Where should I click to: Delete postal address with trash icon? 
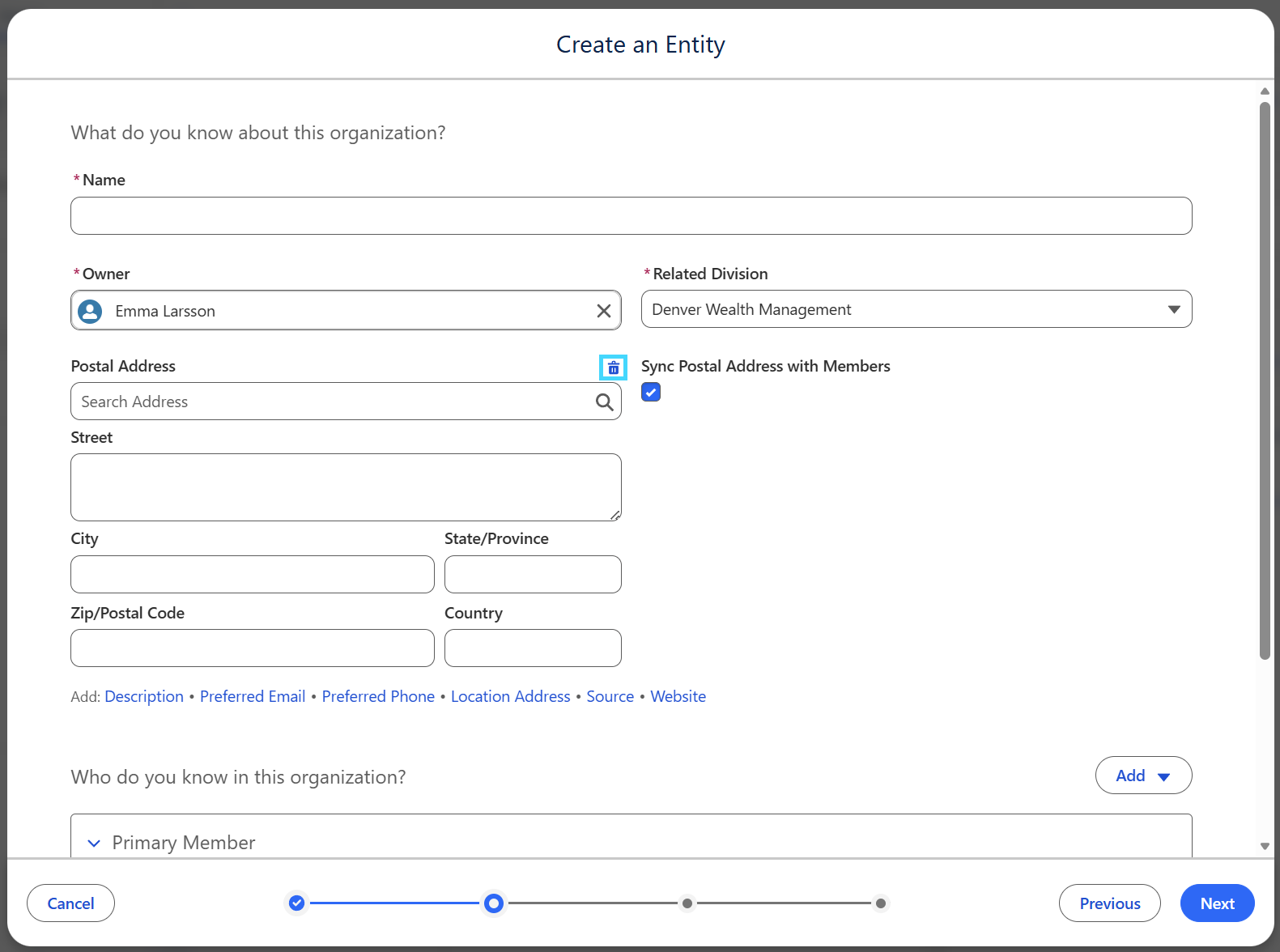tap(613, 368)
